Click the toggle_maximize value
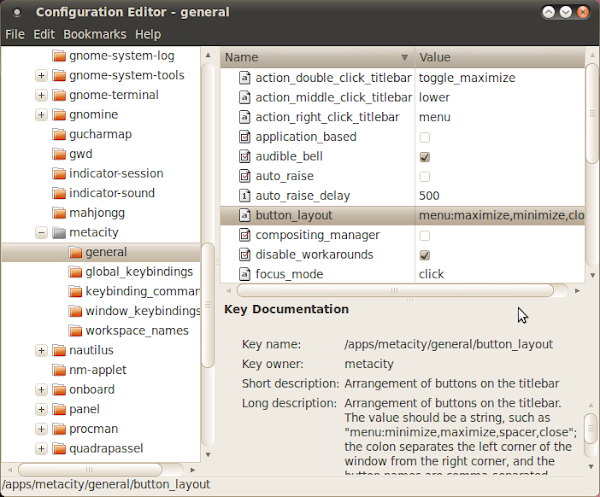This screenshot has height=497, width=600. [x=467, y=78]
